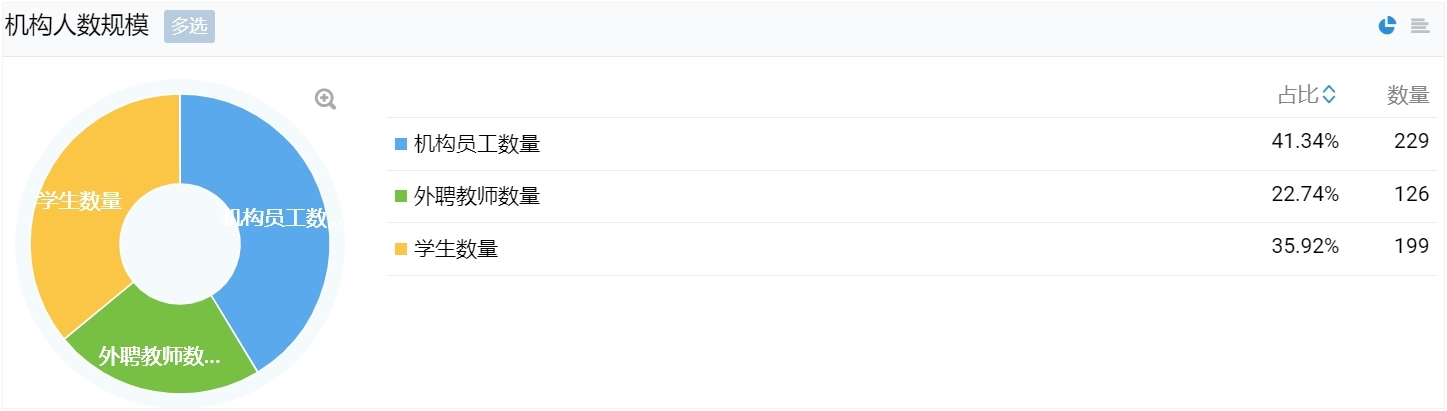Click the green 外聘教师数量 legend square
This screenshot has width=1447, height=411.
pyautogui.click(x=401, y=196)
